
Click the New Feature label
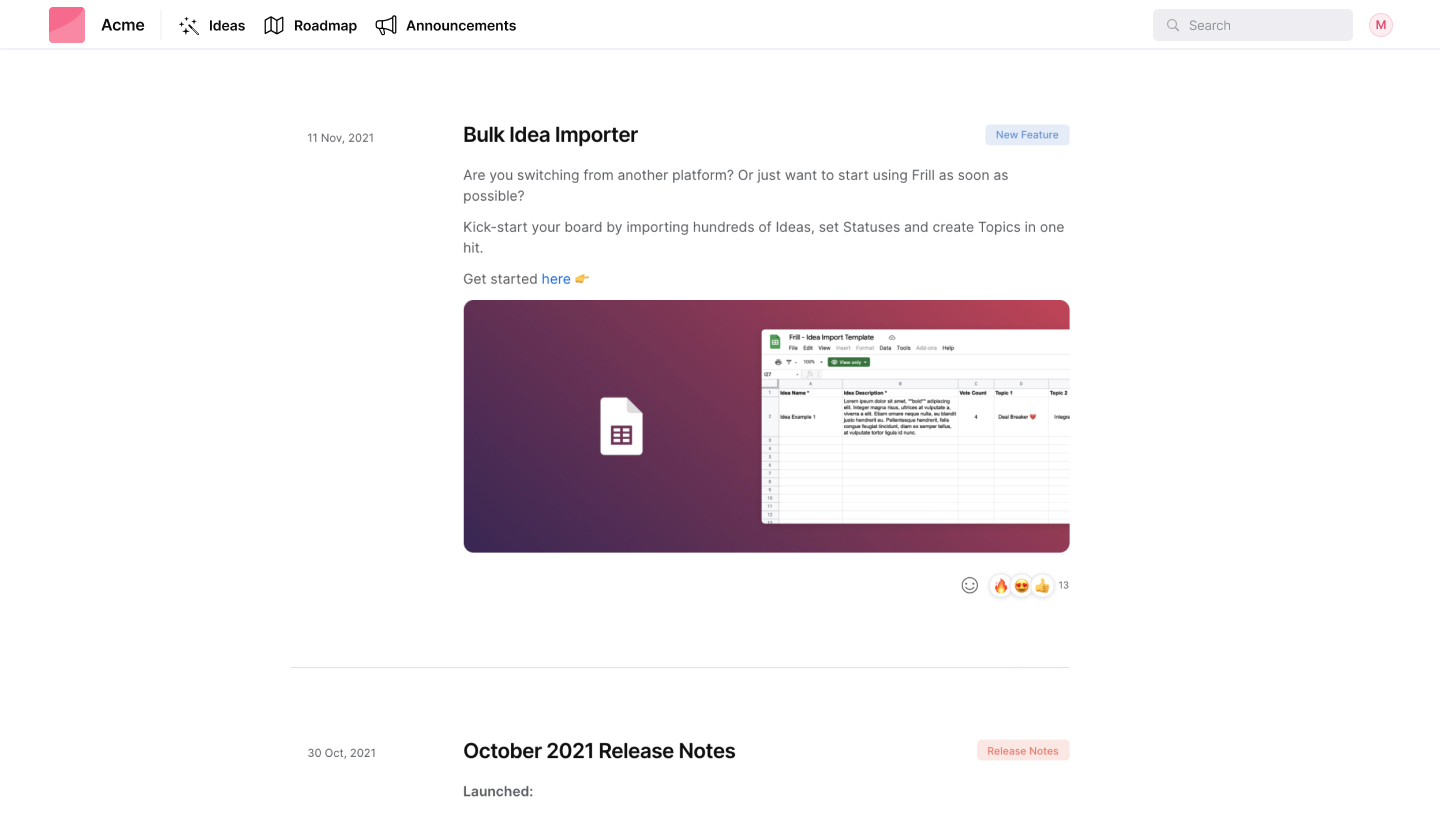[1027, 134]
